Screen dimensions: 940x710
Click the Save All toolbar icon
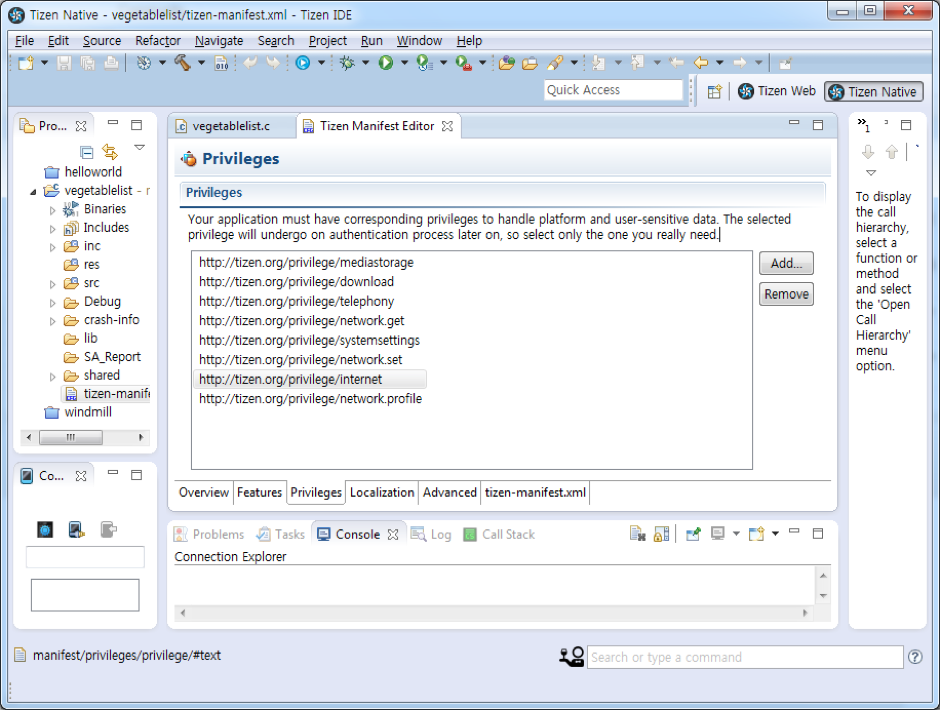coord(88,63)
